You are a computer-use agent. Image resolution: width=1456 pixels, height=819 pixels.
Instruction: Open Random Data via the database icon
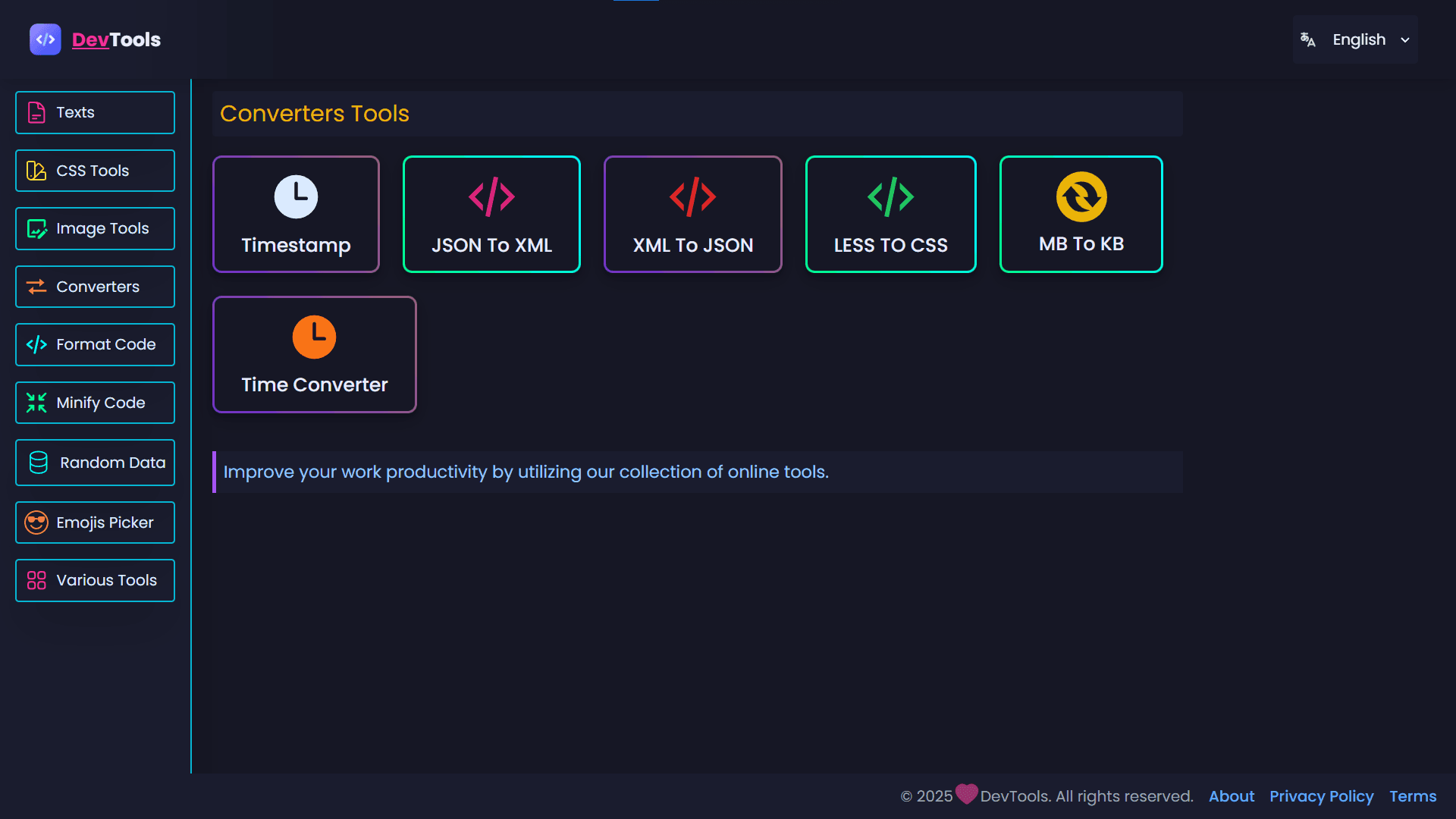click(36, 462)
